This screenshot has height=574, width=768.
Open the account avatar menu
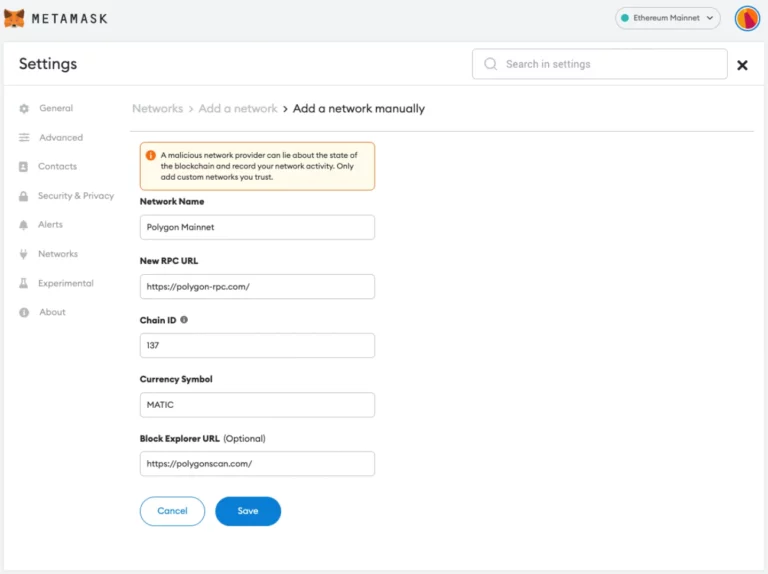pos(747,19)
